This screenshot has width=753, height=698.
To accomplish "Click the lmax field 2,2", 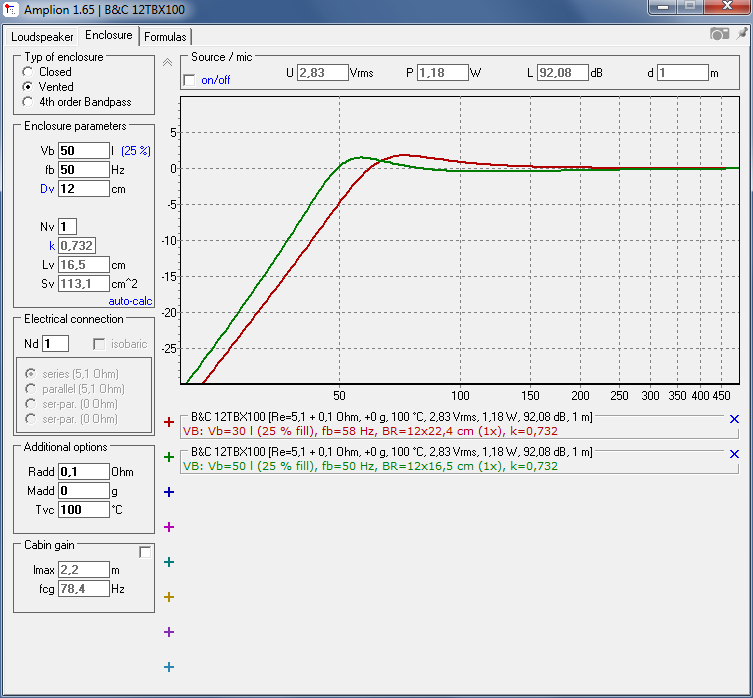I will (x=84, y=570).
